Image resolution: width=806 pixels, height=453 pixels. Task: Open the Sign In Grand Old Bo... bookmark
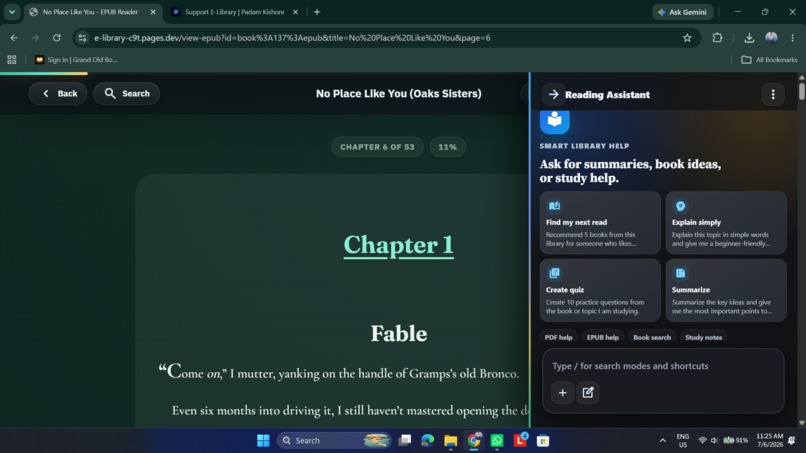pos(76,60)
